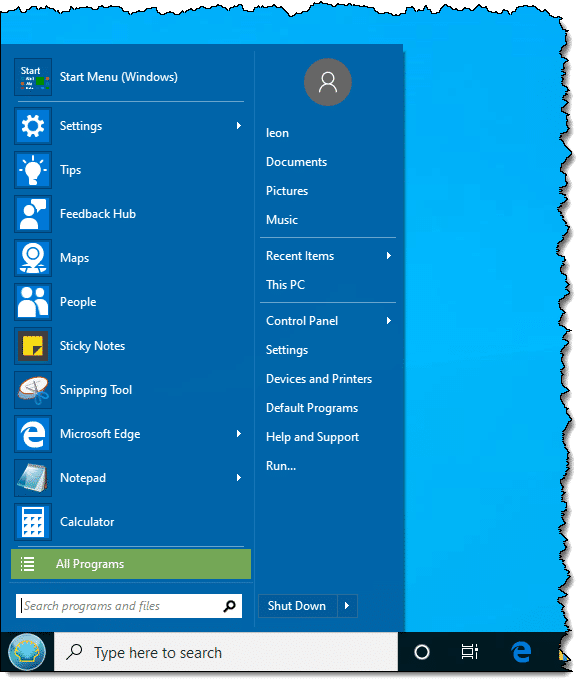Screen dimensions: 585x683
Task: Expand the Microsoft Edge jump list arrow
Action: click(x=239, y=434)
